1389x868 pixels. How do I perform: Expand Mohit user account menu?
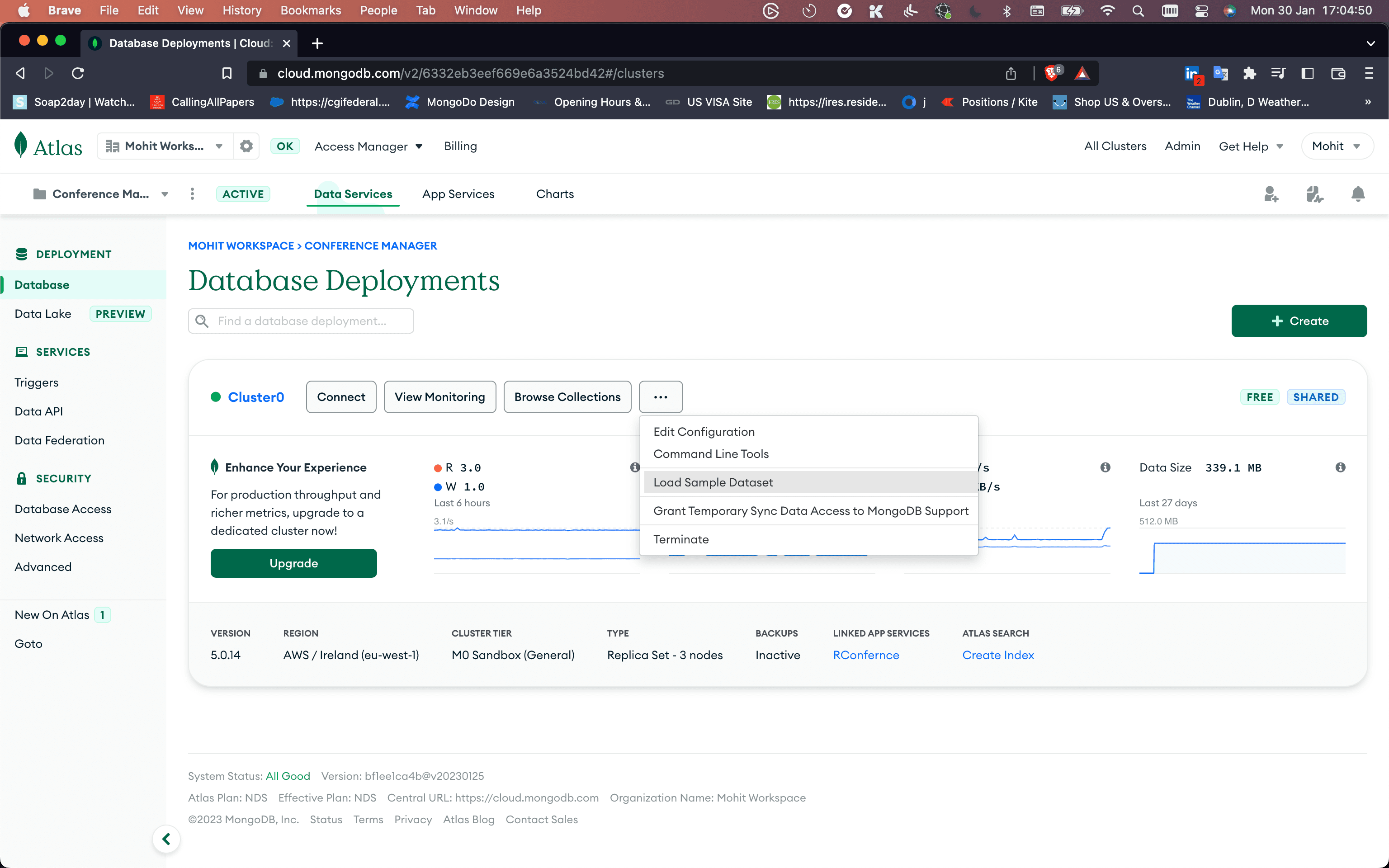point(1337,146)
